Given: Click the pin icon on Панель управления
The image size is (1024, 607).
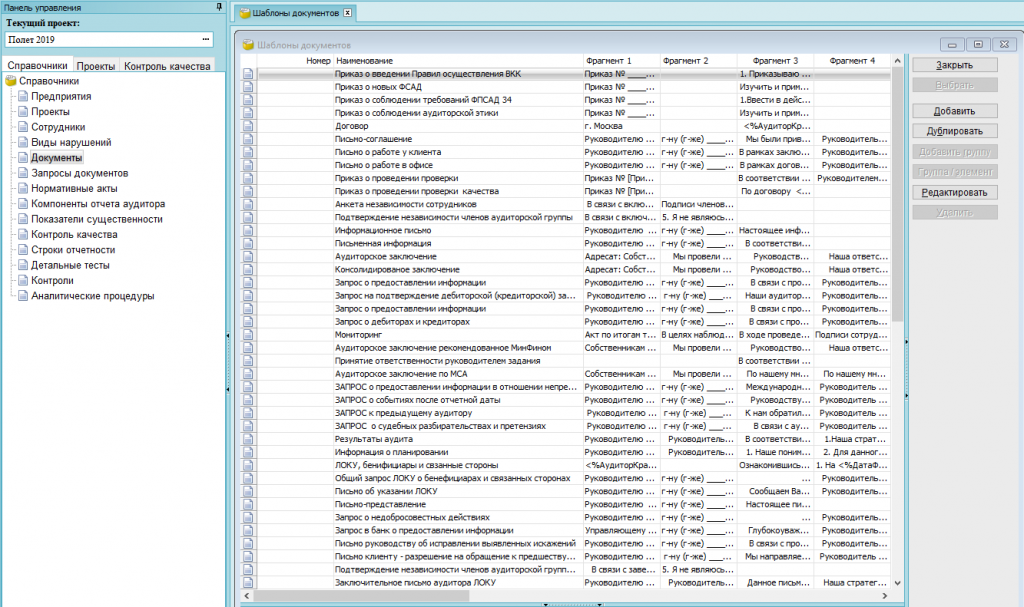Looking at the screenshot, I should point(219,7).
